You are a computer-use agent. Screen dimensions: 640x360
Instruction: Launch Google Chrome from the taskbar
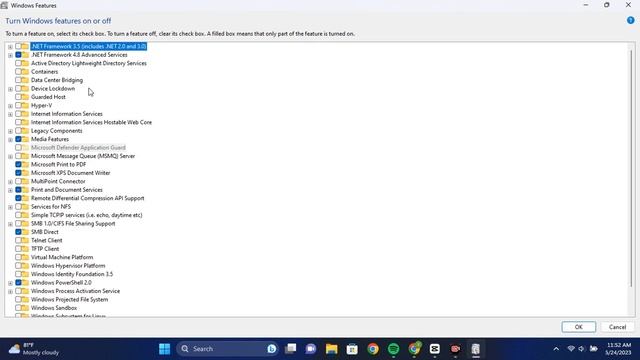[373, 349]
